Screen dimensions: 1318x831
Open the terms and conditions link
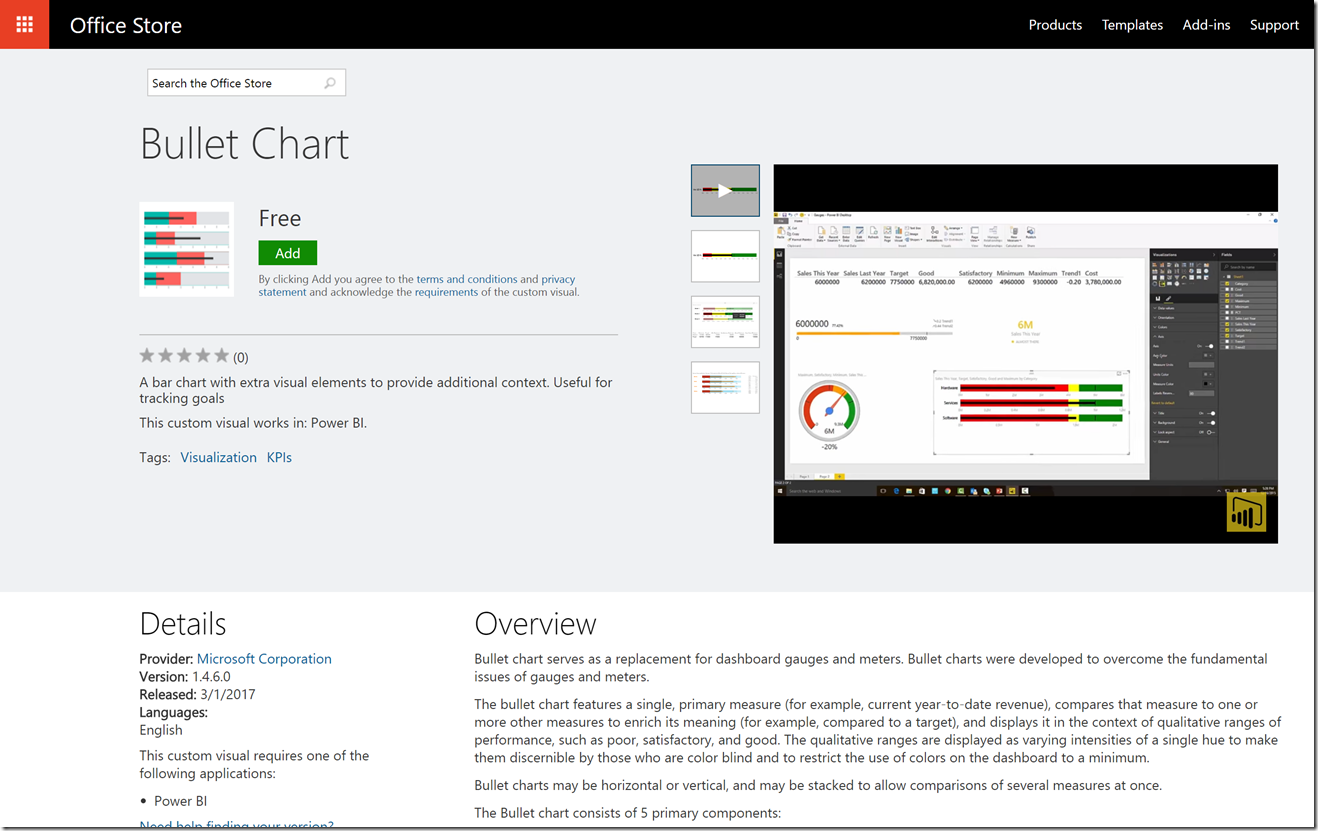coord(467,279)
